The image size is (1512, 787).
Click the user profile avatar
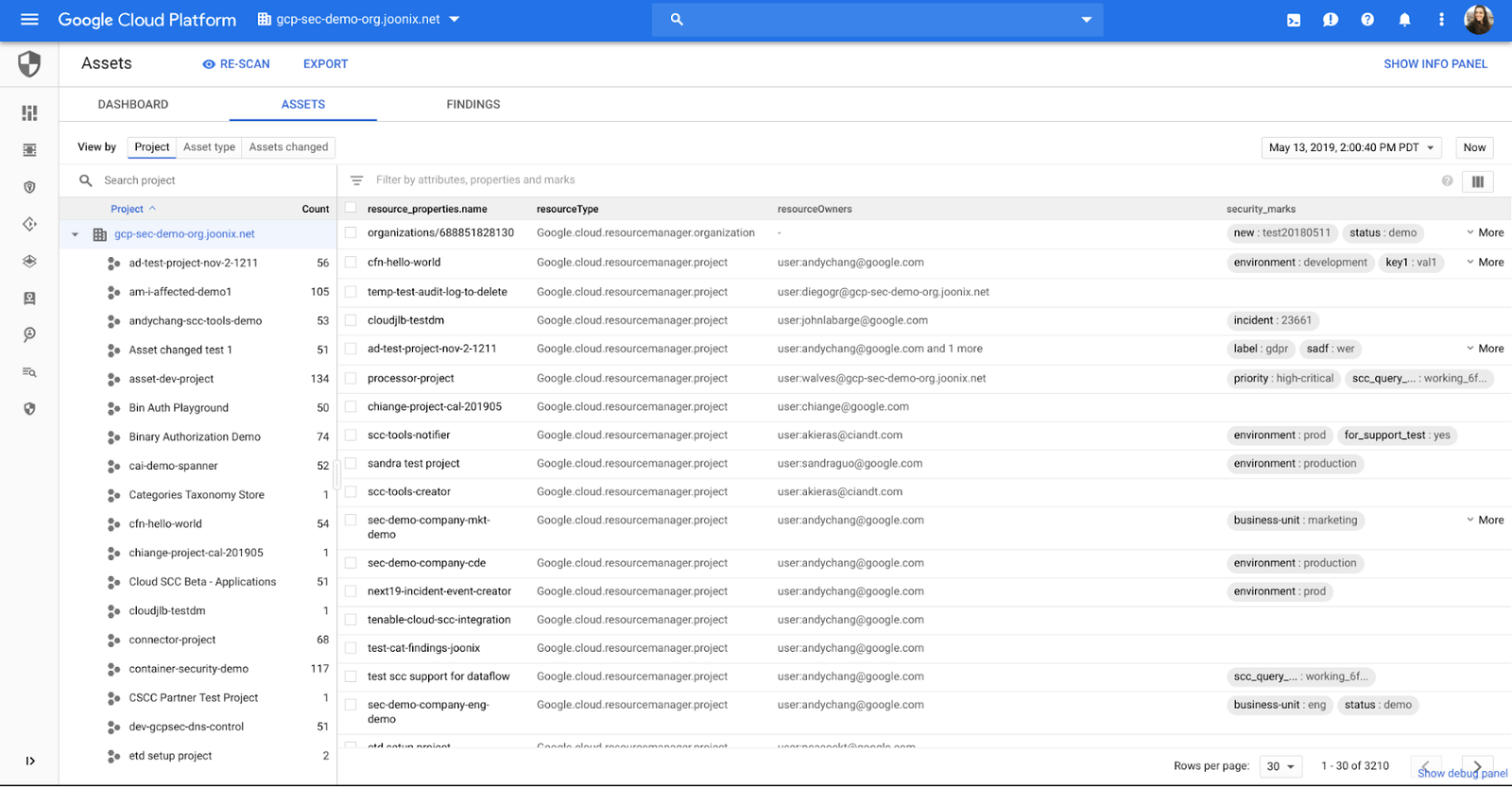point(1478,19)
